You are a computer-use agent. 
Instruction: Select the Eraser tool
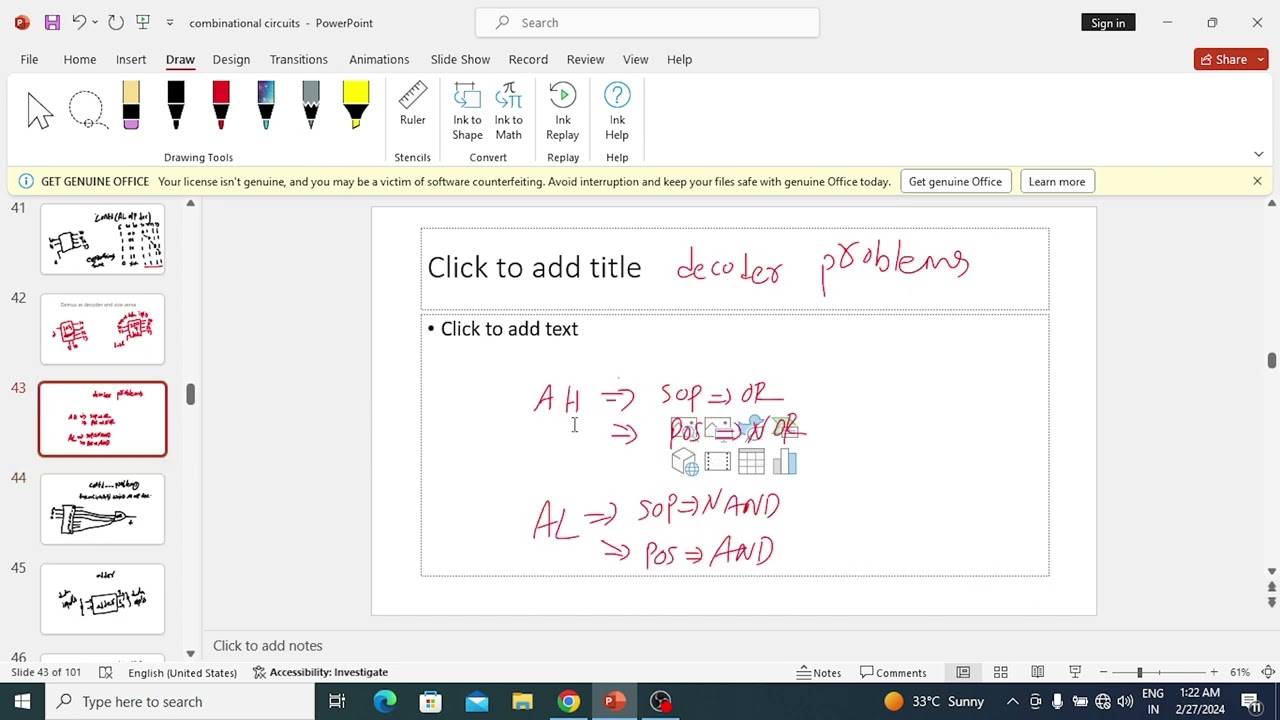[x=131, y=105]
